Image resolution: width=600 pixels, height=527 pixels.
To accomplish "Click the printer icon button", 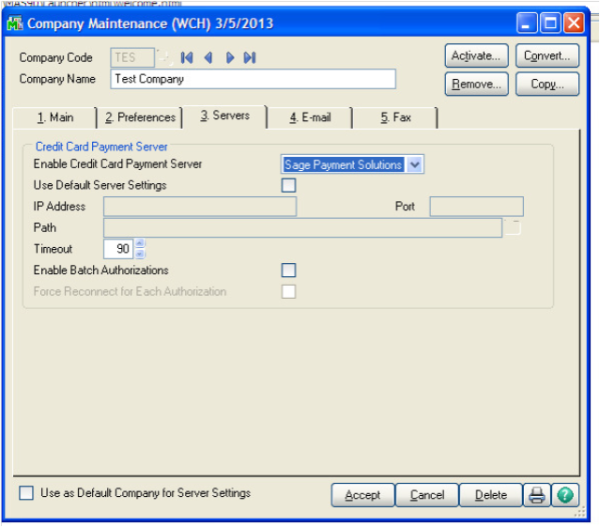I will (537, 495).
